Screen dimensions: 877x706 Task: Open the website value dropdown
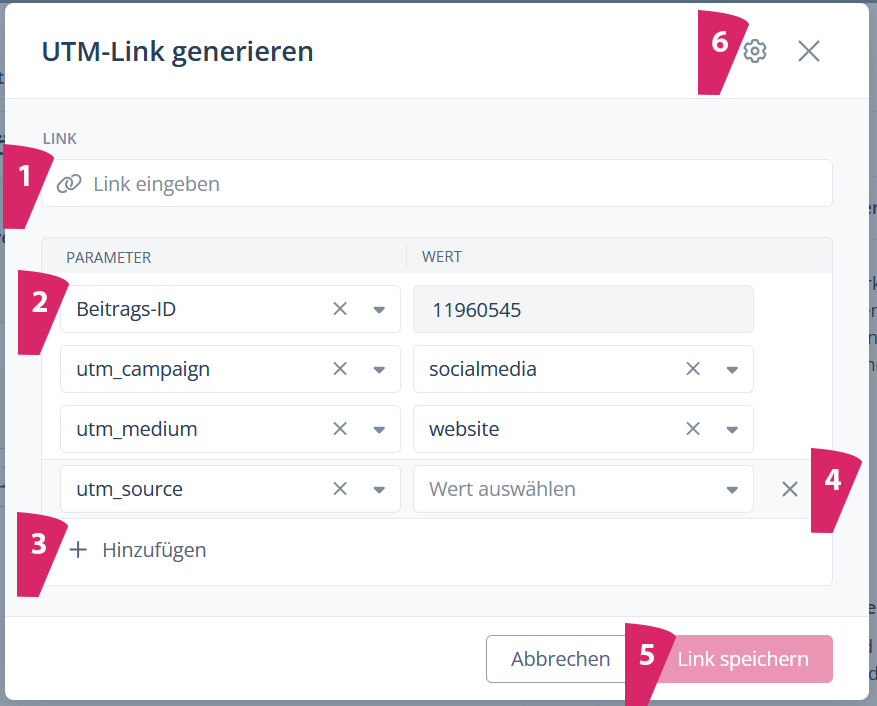(x=732, y=430)
